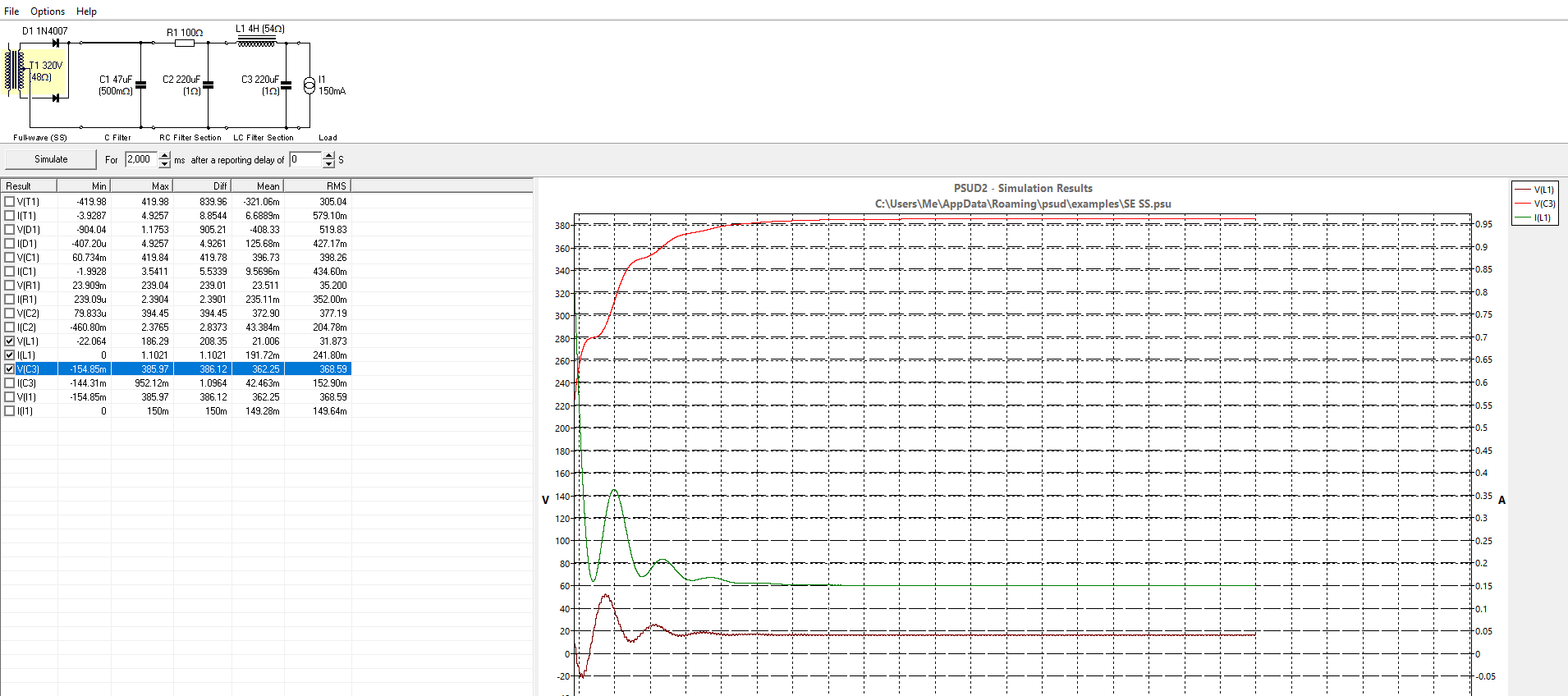The width and height of the screenshot is (1568, 696).
Task: Click the V(C3) legend color line
Action: coord(1523,204)
